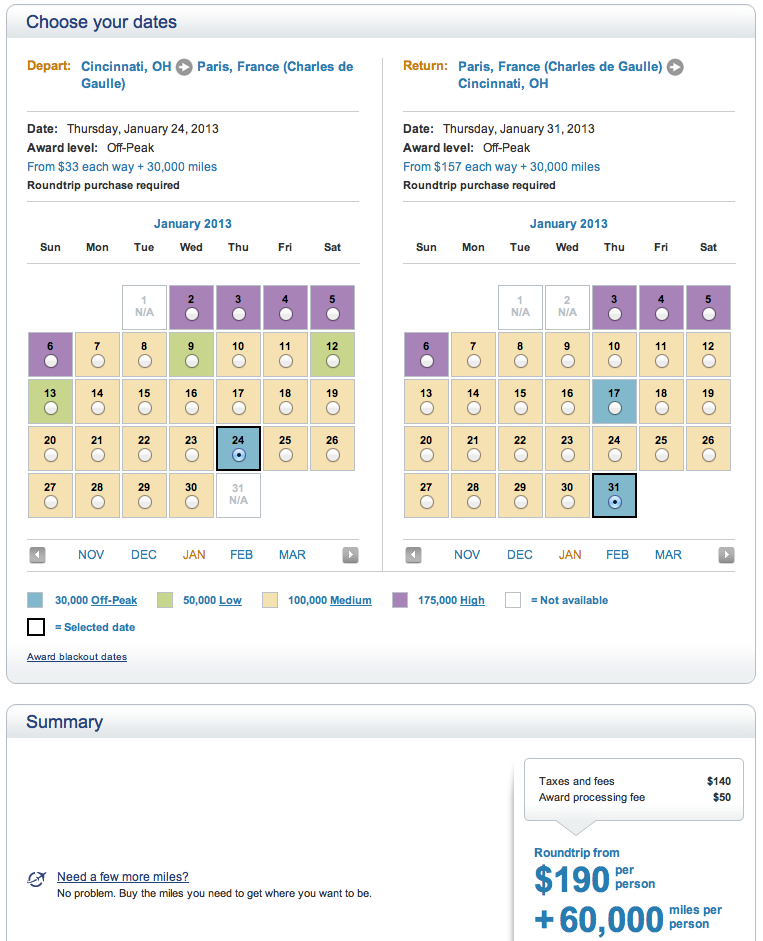
Task: Click the airplane icon beside 'Need a few more miles?'
Action: coord(37,879)
